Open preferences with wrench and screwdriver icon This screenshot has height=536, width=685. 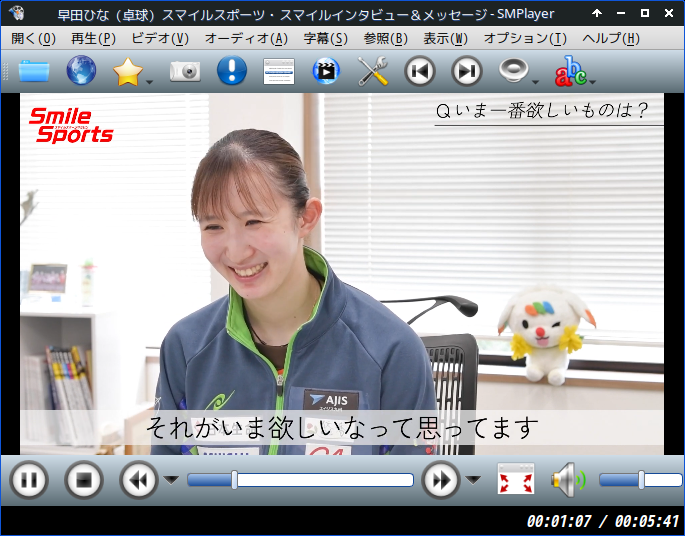pyautogui.click(x=373, y=70)
